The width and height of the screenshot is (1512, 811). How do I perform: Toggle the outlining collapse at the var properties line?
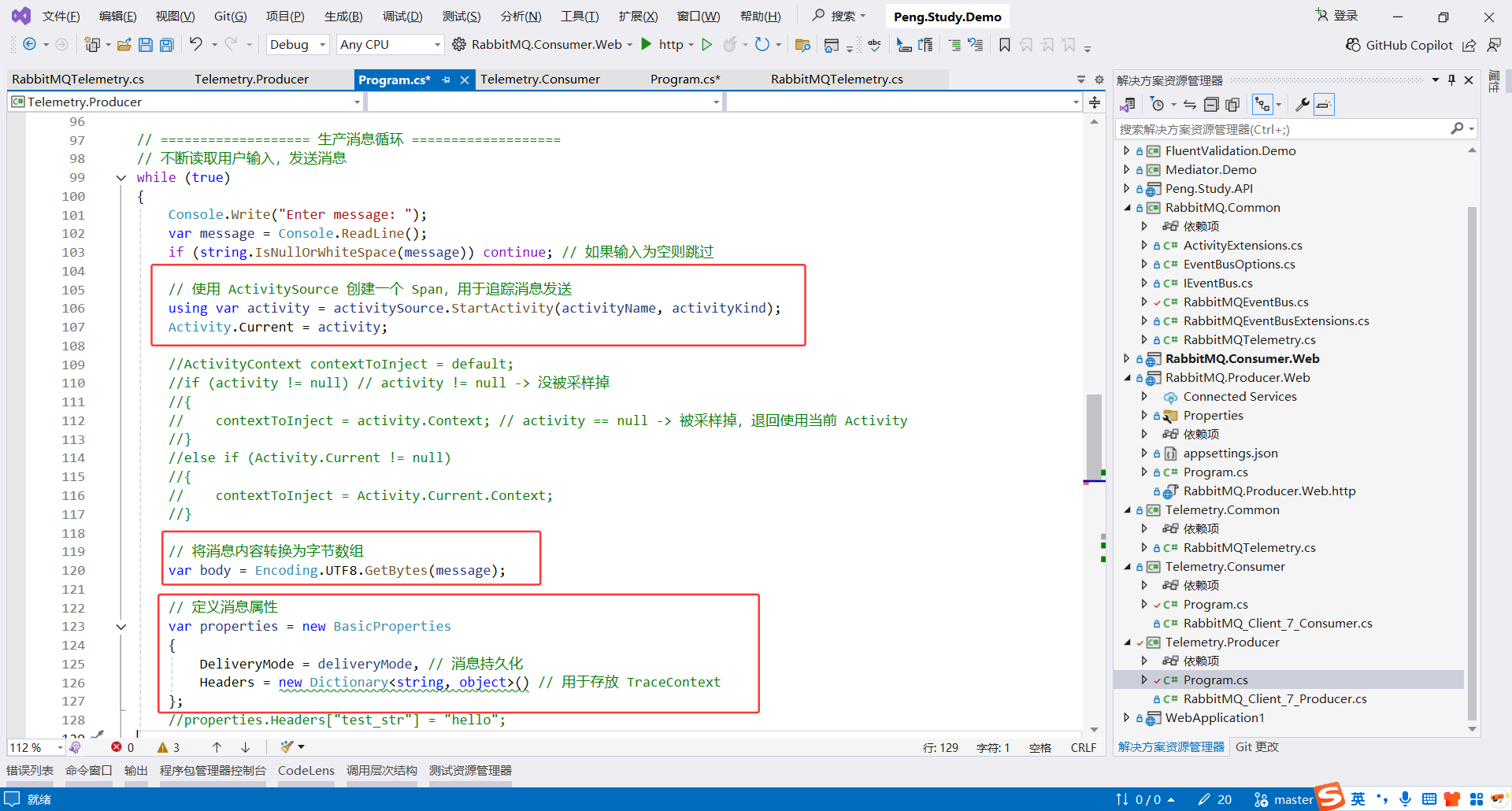121,627
